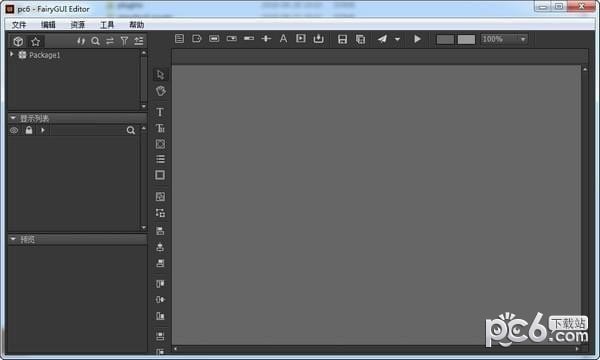Select the arrow selection tool
The image size is (600, 360).
[x=160, y=75]
